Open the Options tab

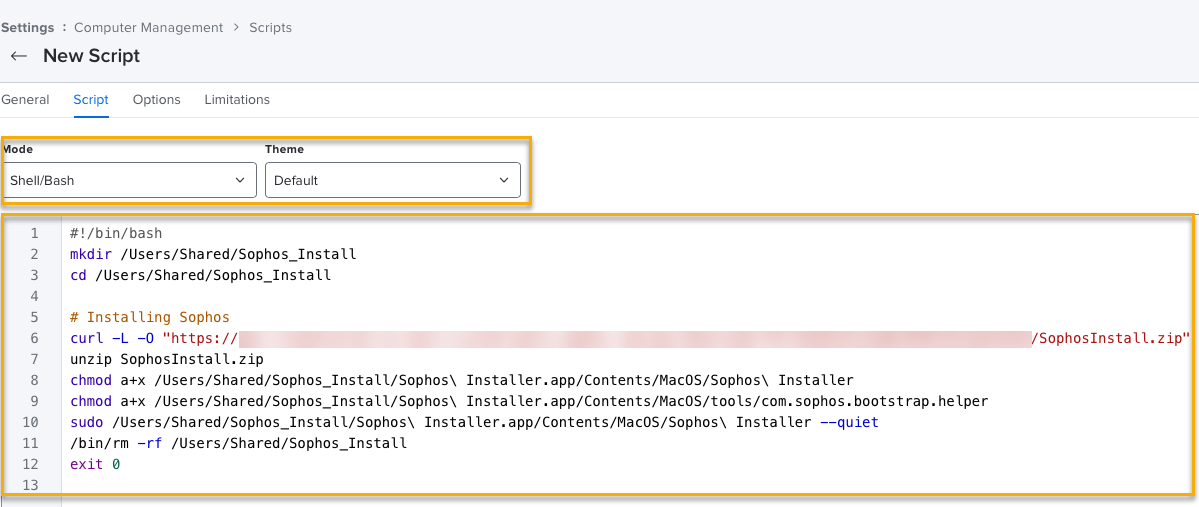click(x=156, y=100)
